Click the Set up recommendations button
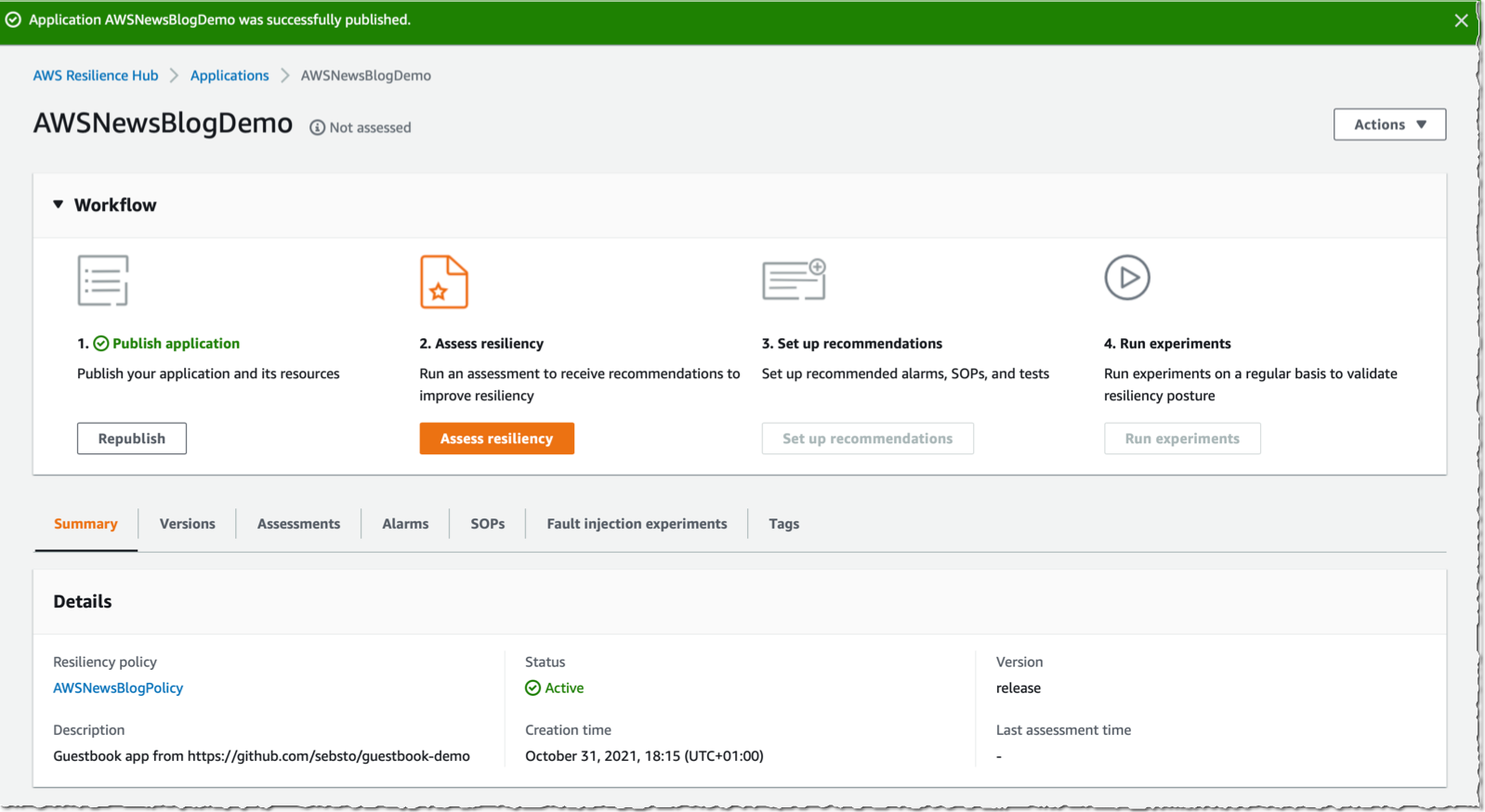The height and width of the screenshot is (812, 1485). pos(868,439)
